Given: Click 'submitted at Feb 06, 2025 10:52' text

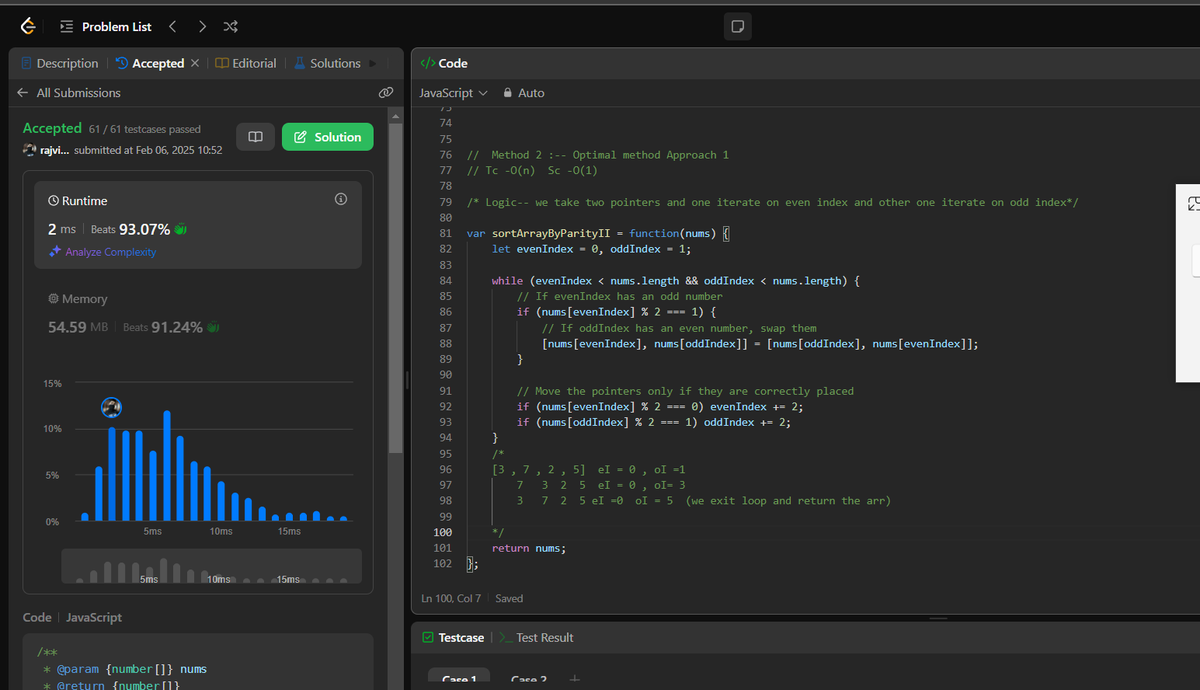Looking at the screenshot, I should click(x=148, y=150).
